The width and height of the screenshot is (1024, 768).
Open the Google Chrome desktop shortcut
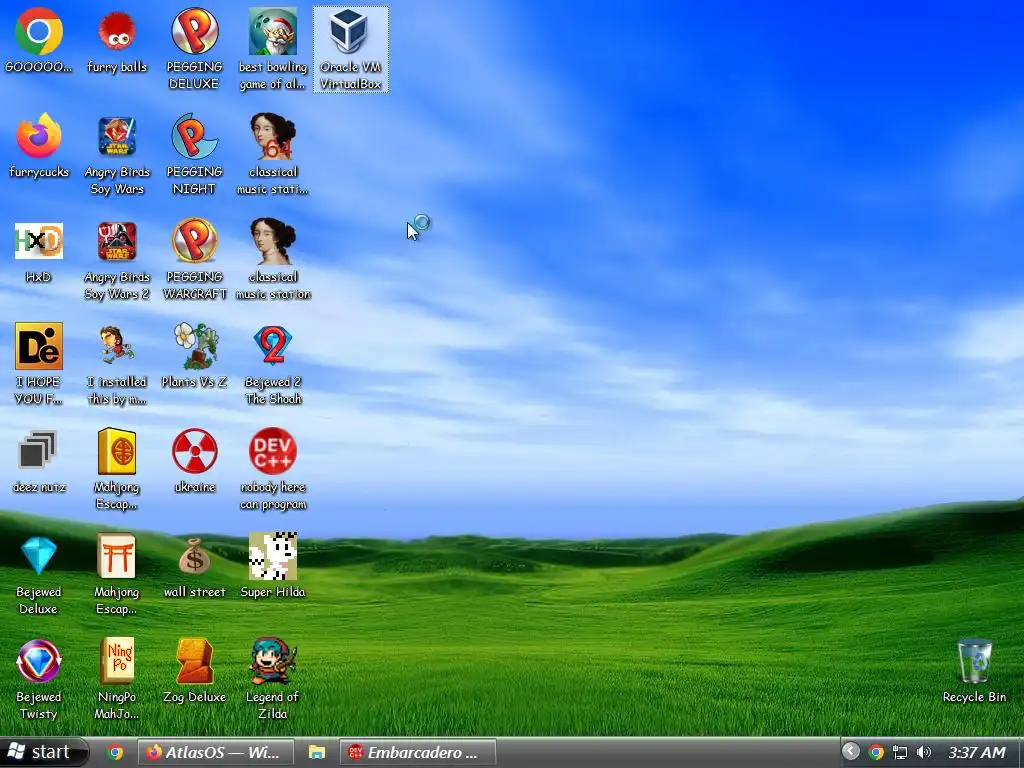click(39, 31)
